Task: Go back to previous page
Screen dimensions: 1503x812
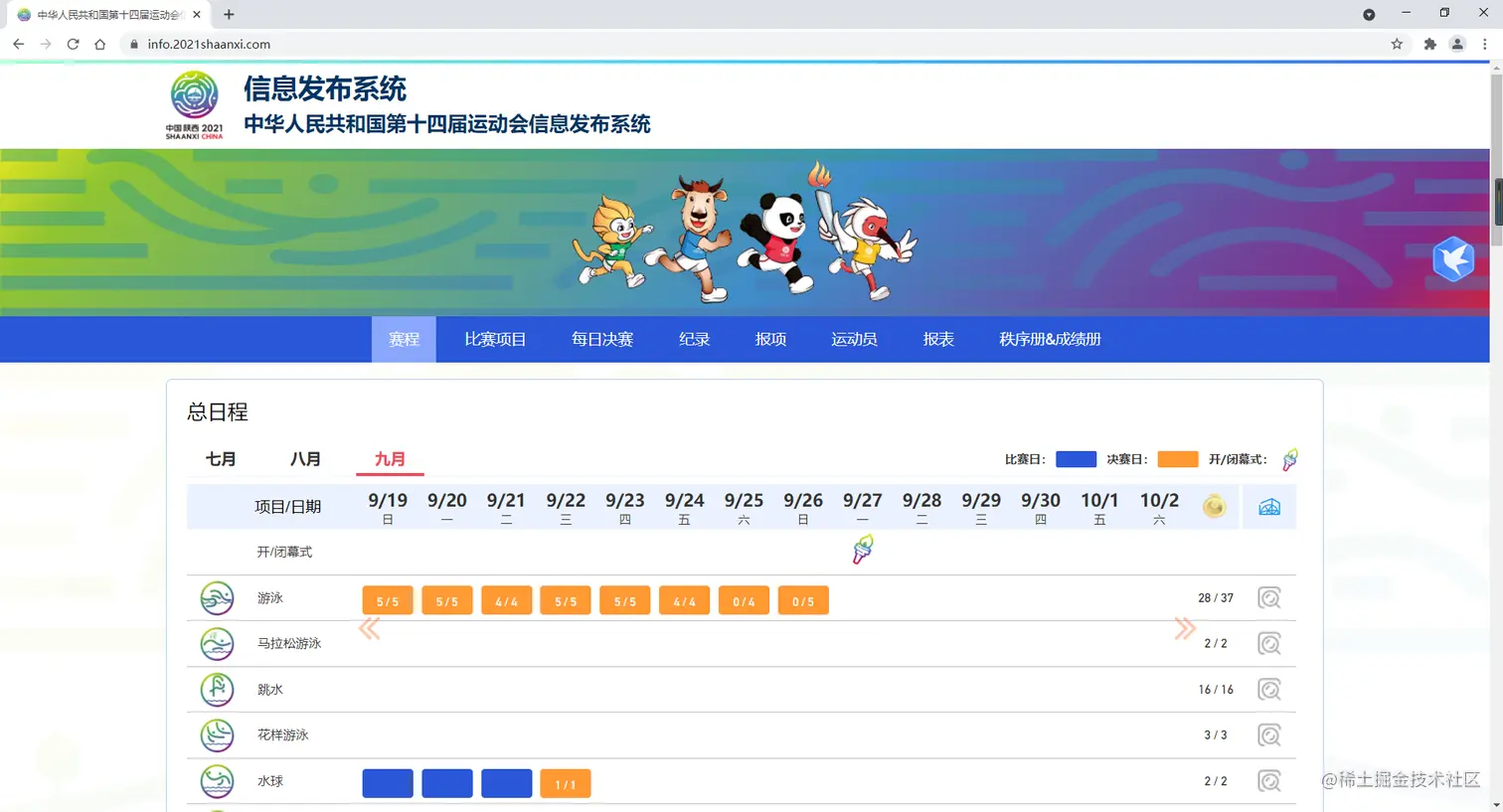Action: [18, 44]
